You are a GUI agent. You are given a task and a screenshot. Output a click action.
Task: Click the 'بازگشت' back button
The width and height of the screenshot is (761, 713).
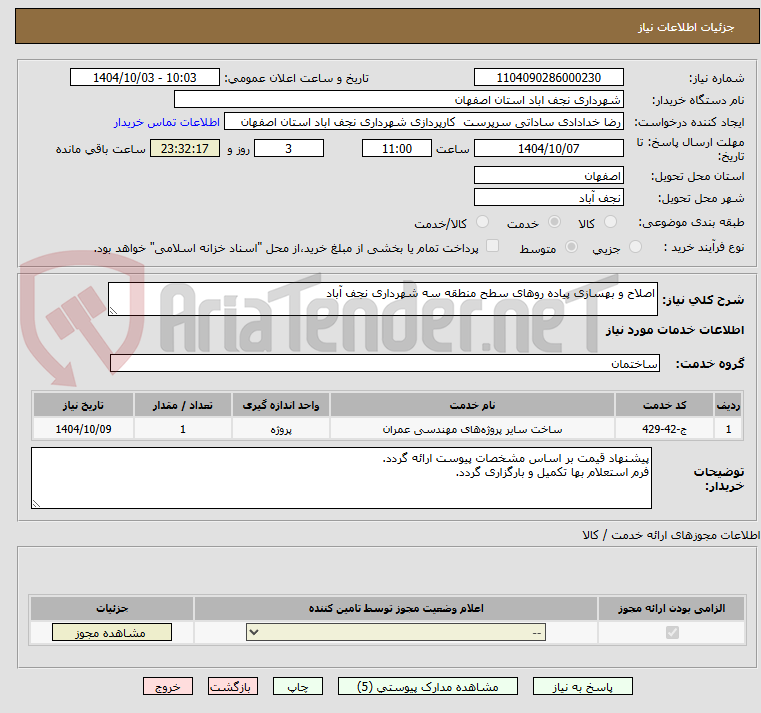point(233,687)
